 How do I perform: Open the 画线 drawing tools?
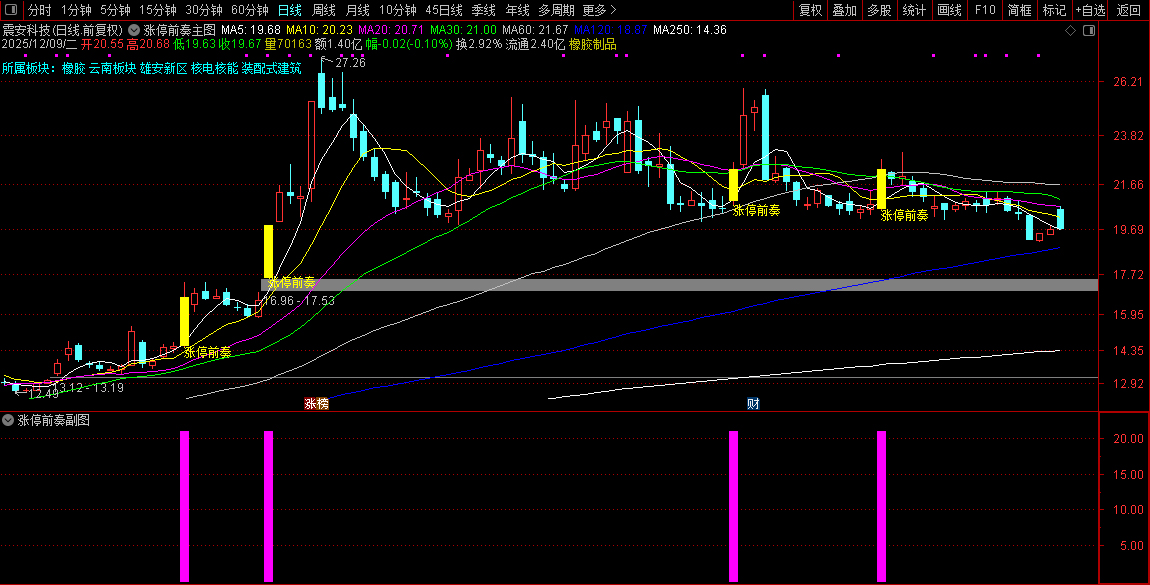pos(949,10)
